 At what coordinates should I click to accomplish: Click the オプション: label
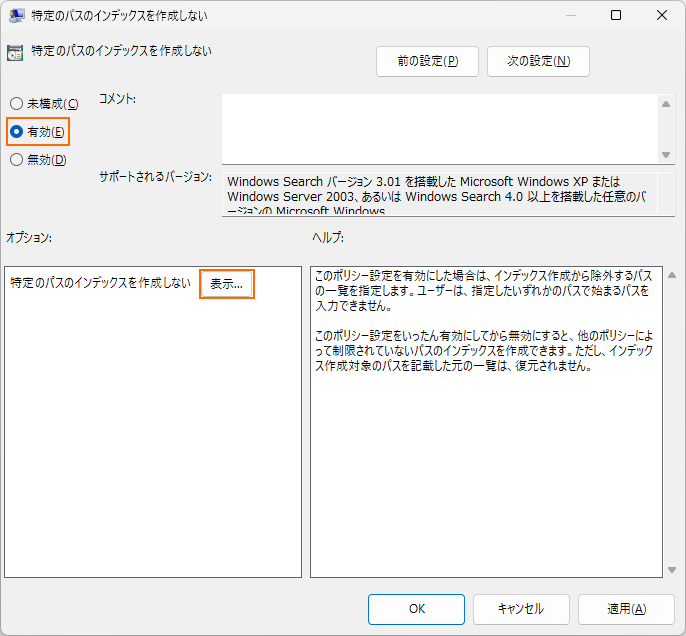pyautogui.click(x=29, y=238)
